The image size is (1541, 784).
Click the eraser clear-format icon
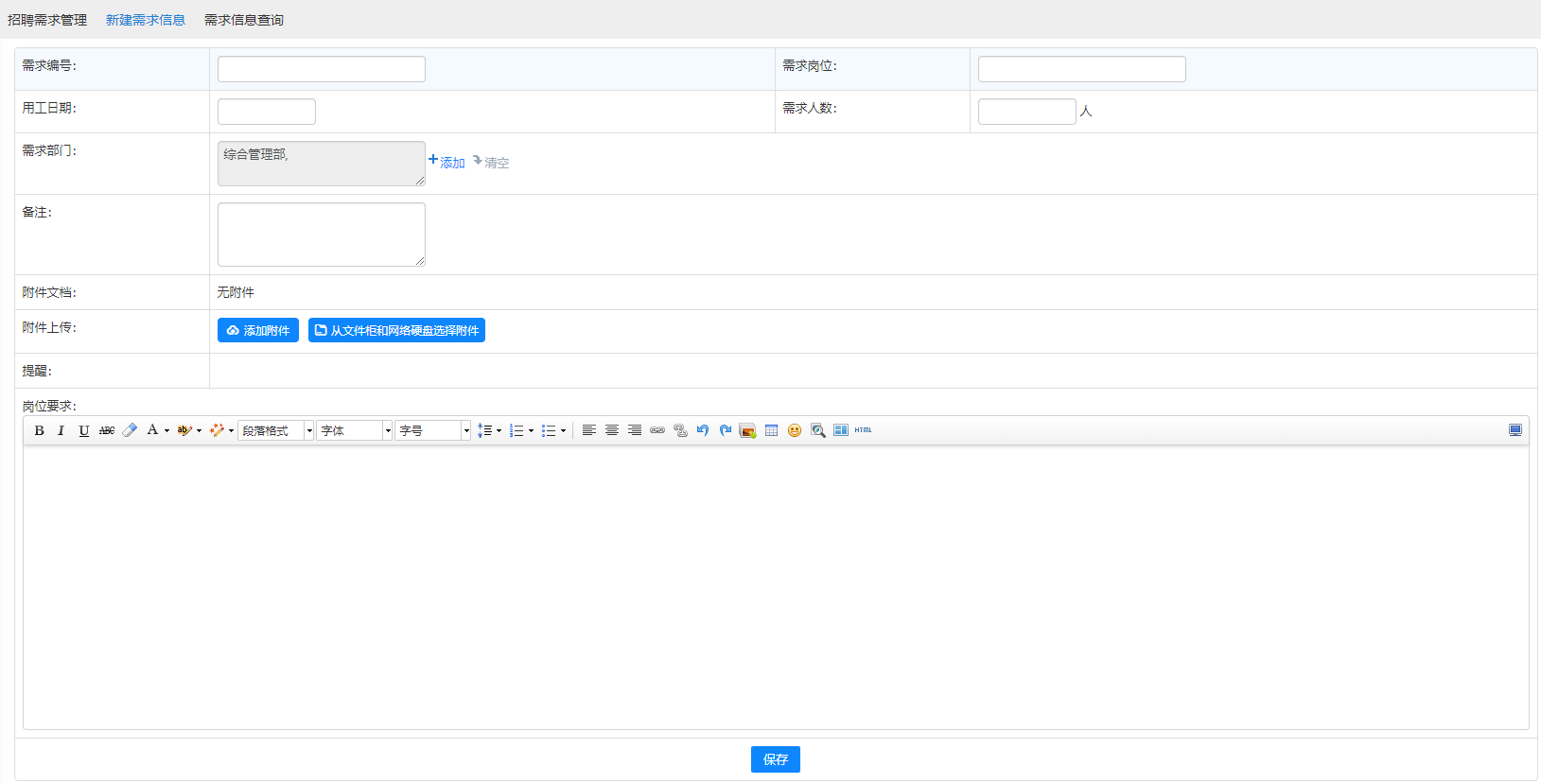[x=130, y=430]
